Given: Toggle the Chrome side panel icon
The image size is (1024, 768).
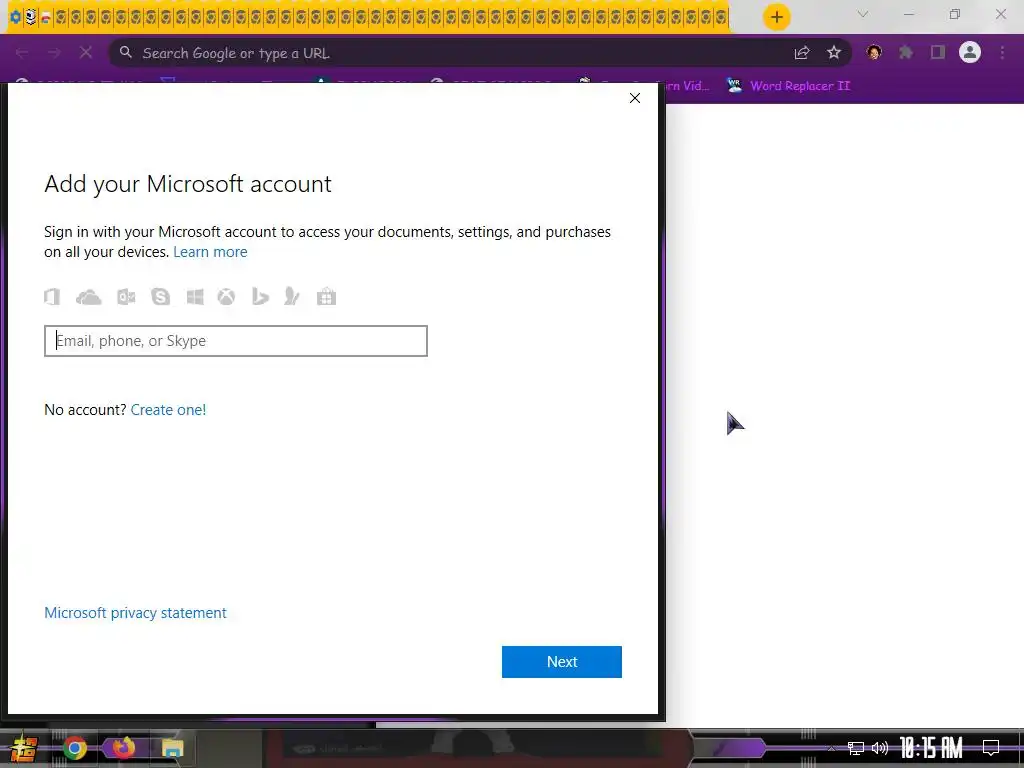Looking at the screenshot, I should pos(938,53).
